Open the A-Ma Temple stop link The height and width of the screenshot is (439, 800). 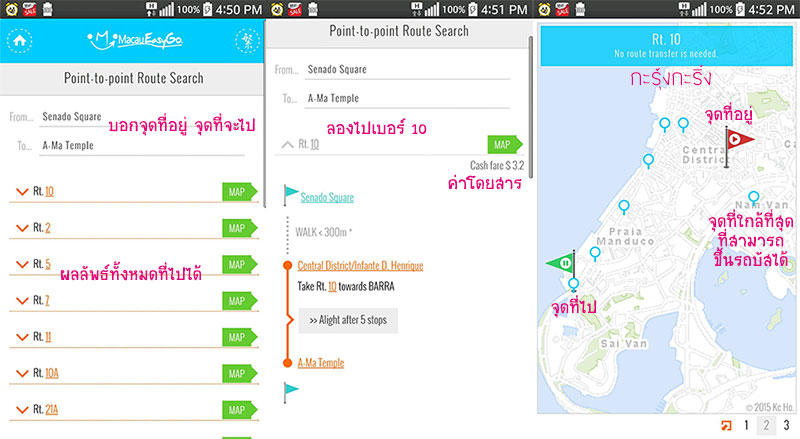click(321, 363)
